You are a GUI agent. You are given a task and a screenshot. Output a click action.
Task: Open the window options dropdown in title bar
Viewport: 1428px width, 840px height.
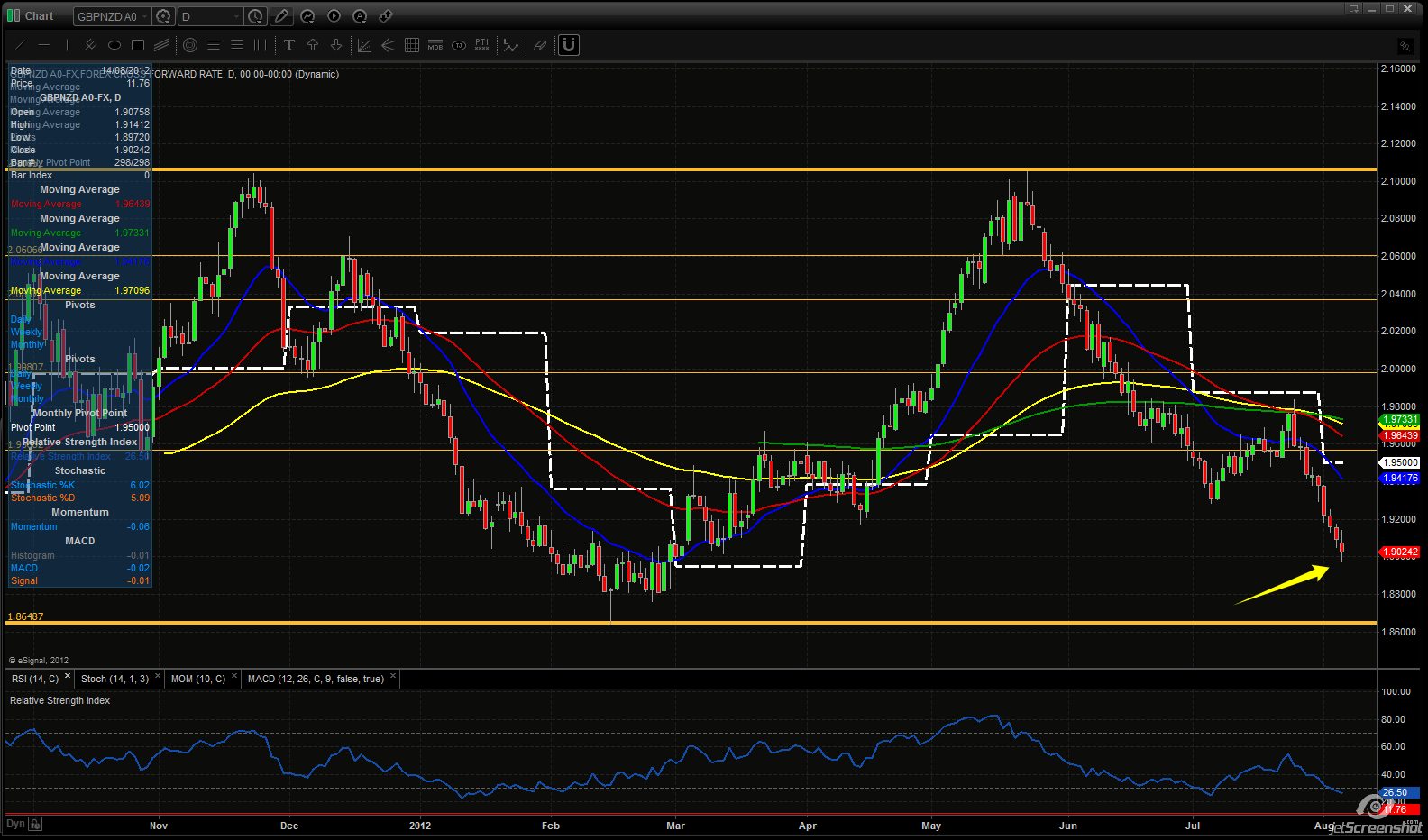coord(1353,8)
